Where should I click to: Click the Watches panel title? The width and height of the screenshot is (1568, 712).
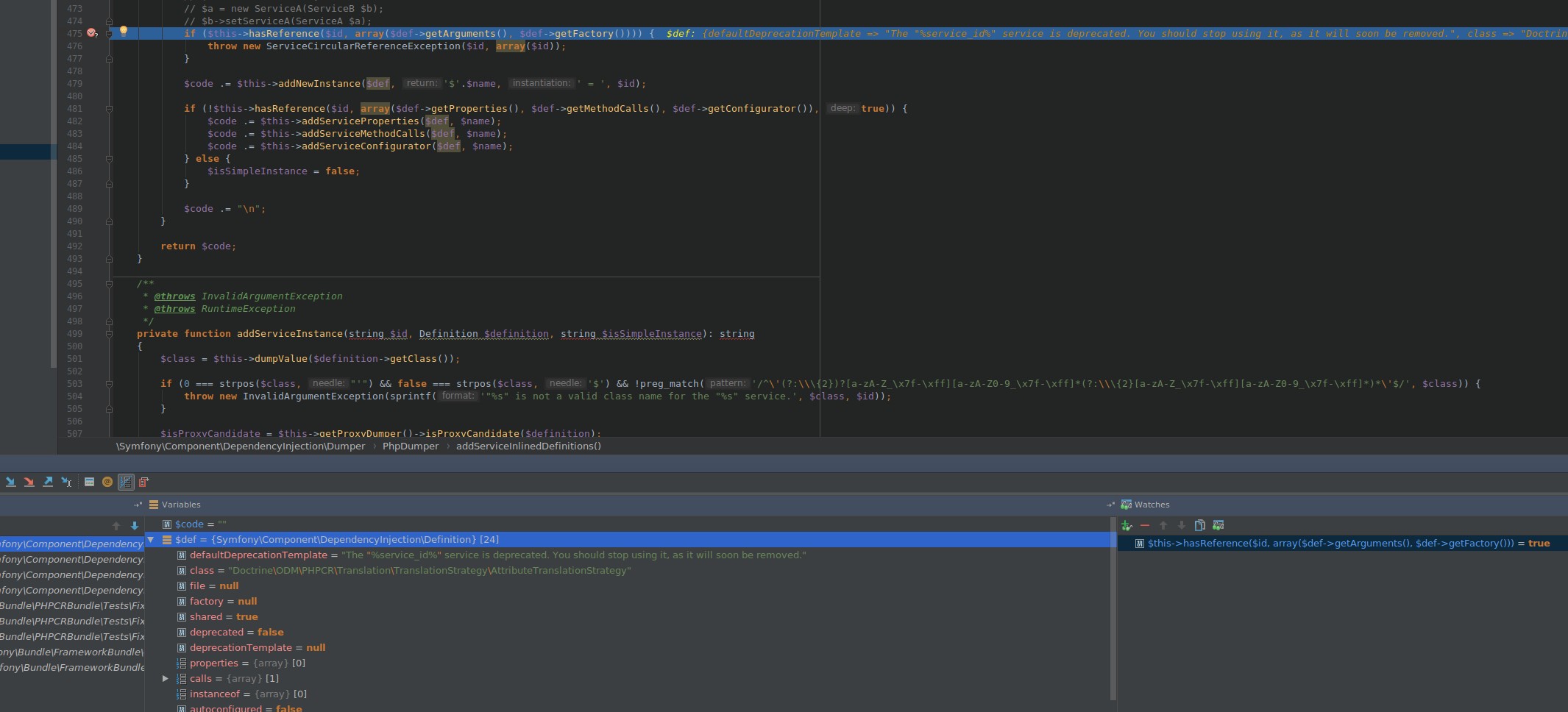[1152, 505]
